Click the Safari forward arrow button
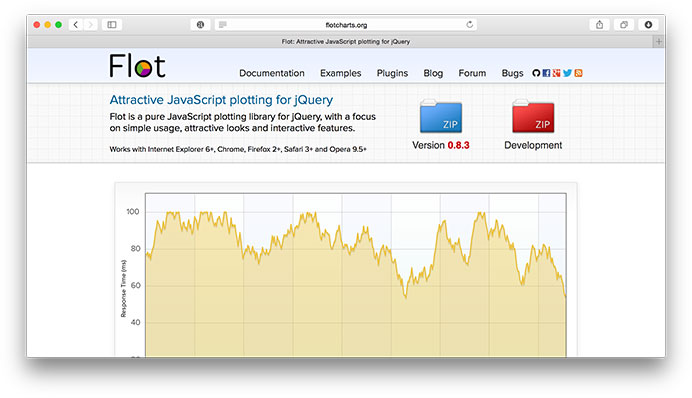The image size is (692, 398). tap(90, 25)
